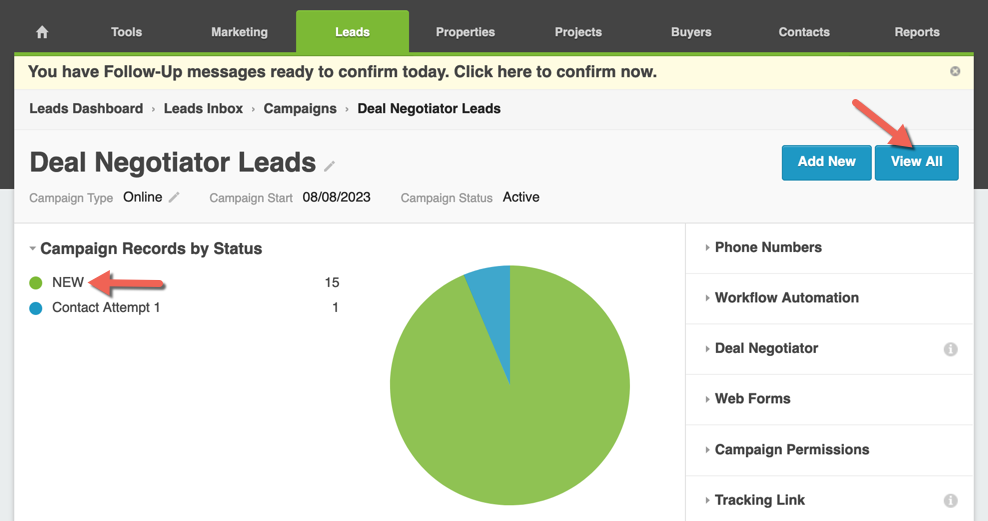
Task: Switch to the Reports tab
Action: click(x=917, y=32)
